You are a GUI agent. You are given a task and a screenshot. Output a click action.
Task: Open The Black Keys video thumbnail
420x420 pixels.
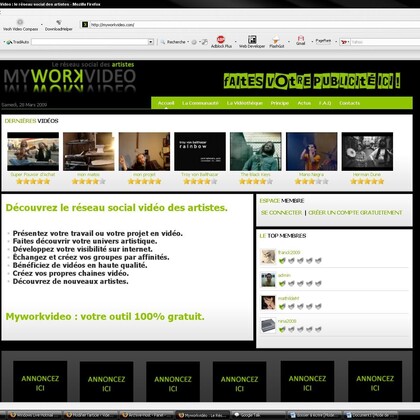256,151
